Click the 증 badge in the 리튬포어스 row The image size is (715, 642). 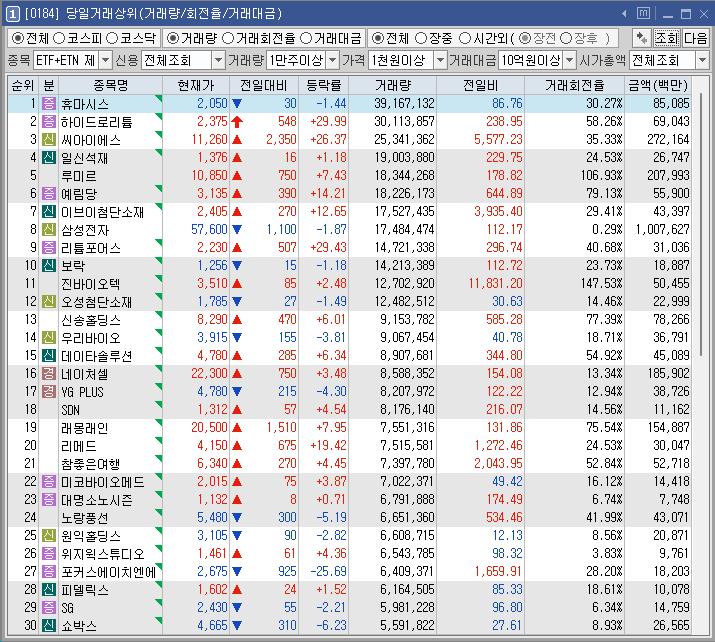point(49,247)
